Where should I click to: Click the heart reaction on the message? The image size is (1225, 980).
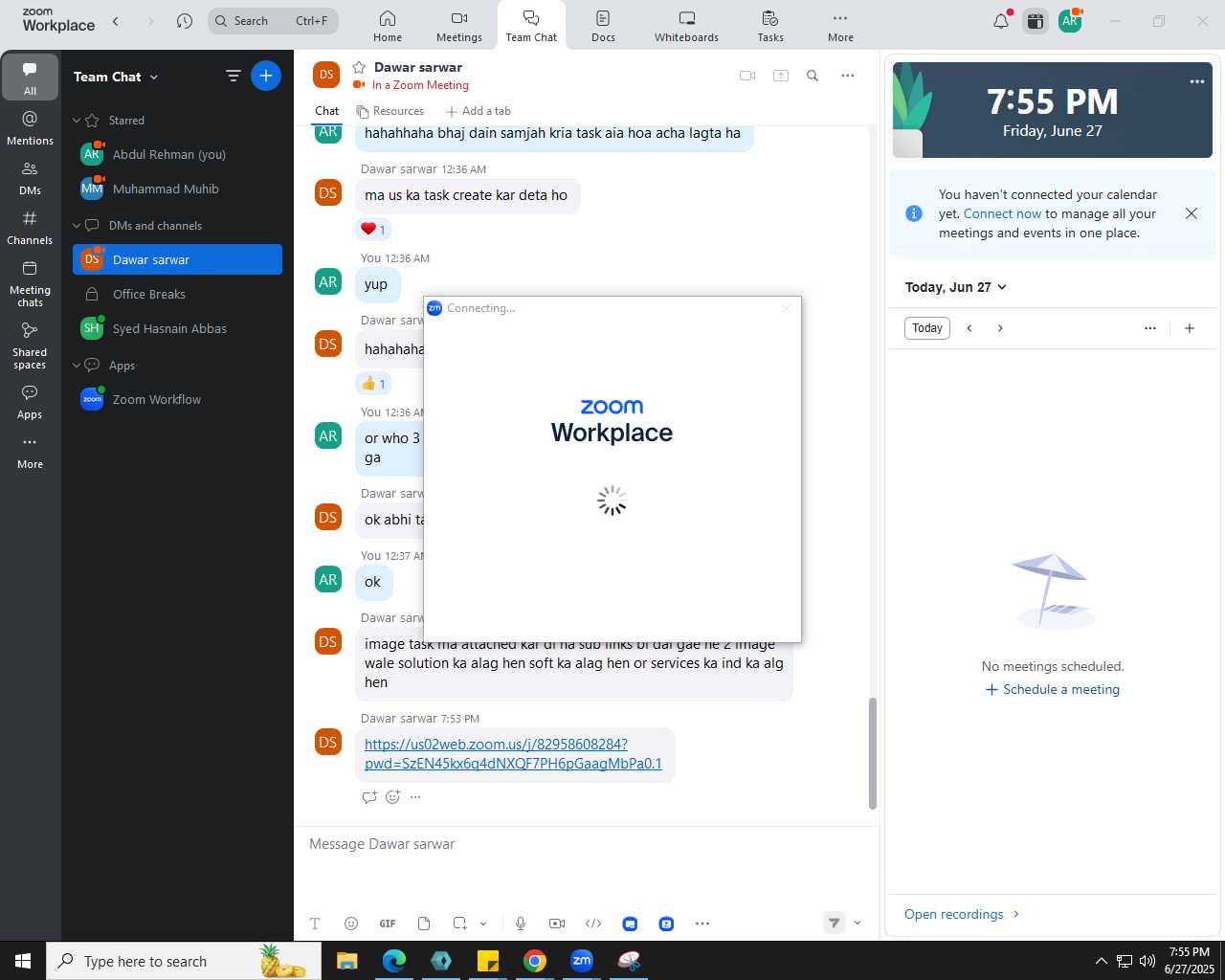tap(372, 229)
